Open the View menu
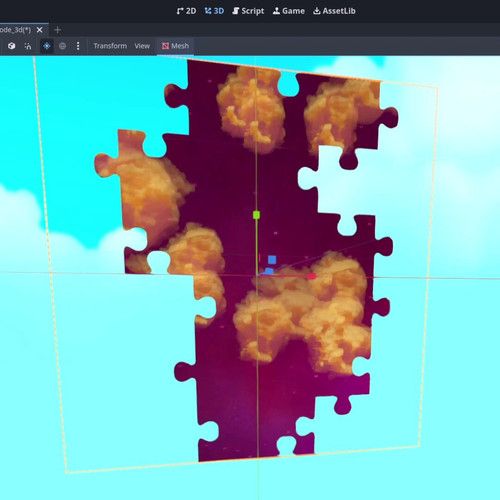 [x=142, y=46]
